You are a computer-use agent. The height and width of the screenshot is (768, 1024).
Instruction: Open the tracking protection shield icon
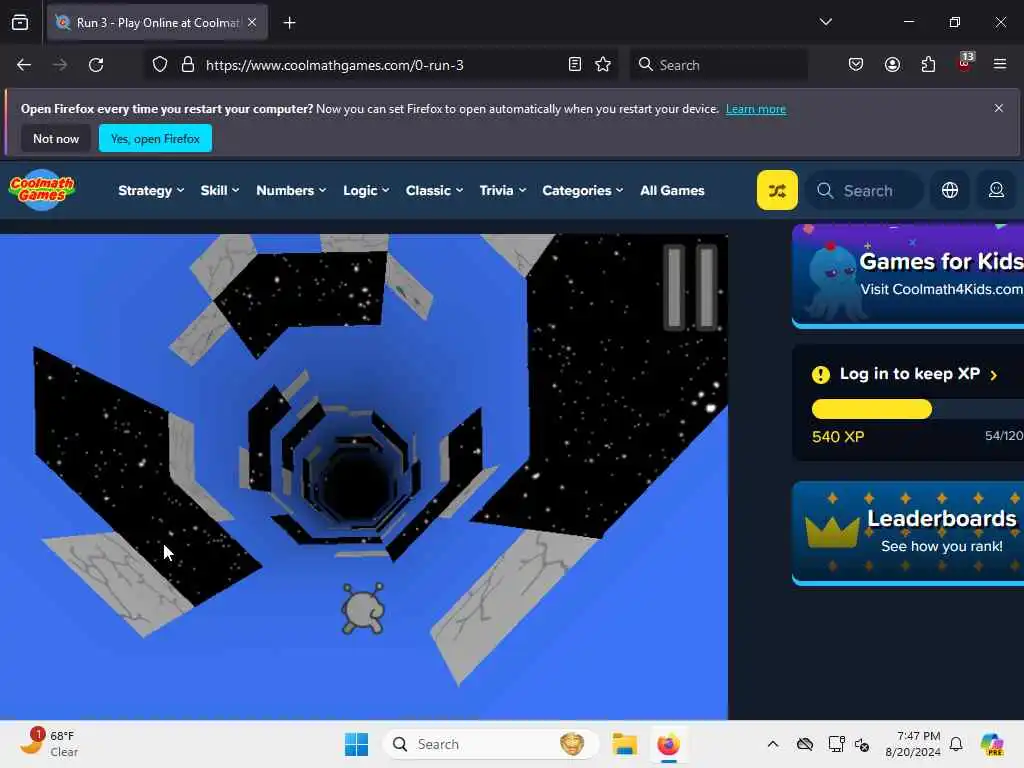(x=160, y=65)
